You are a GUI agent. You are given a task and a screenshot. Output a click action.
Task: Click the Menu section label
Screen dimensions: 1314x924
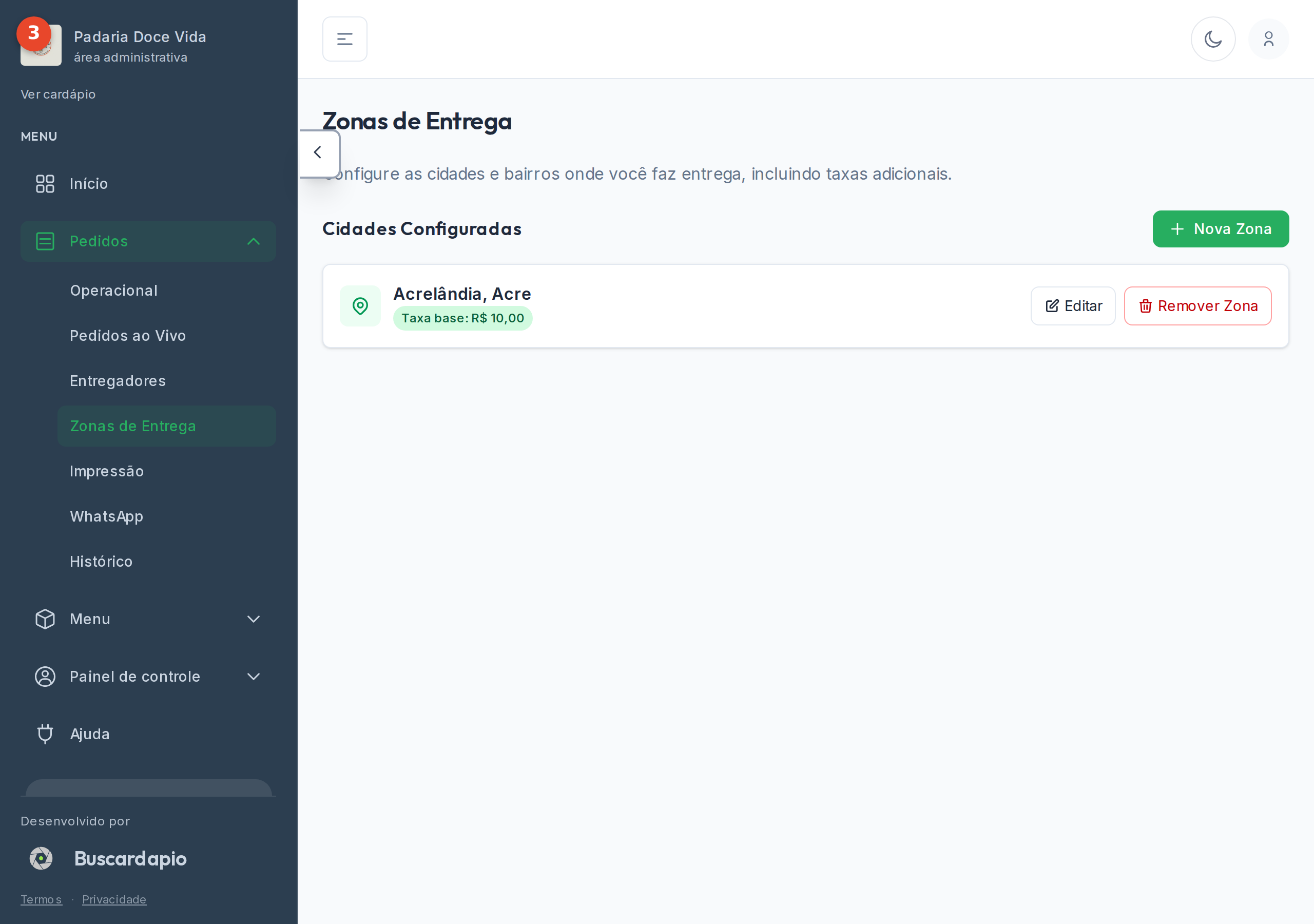(x=90, y=620)
